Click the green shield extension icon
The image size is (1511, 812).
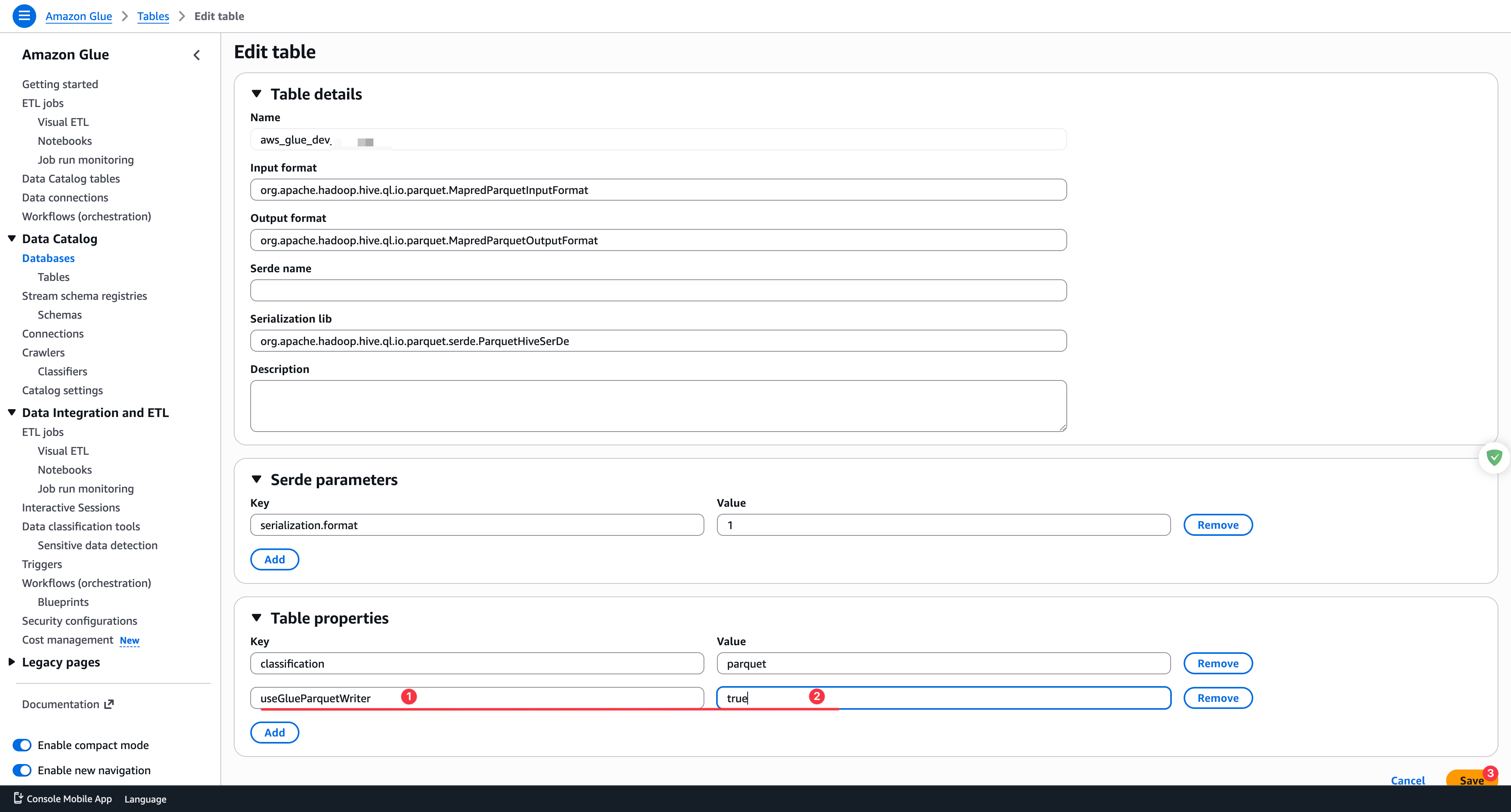coord(1494,457)
